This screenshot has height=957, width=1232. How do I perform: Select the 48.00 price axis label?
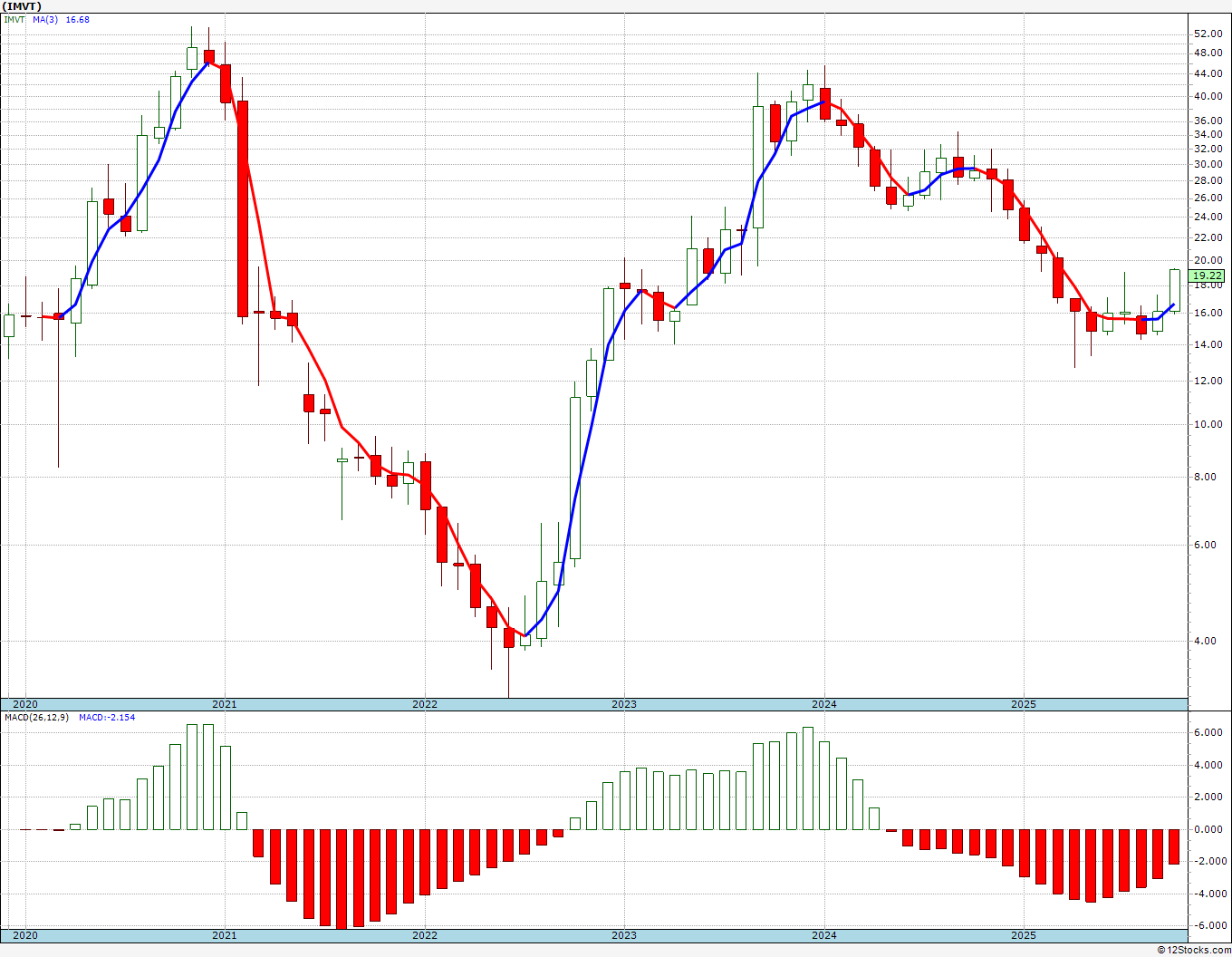pyautogui.click(x=1208, y=53)
